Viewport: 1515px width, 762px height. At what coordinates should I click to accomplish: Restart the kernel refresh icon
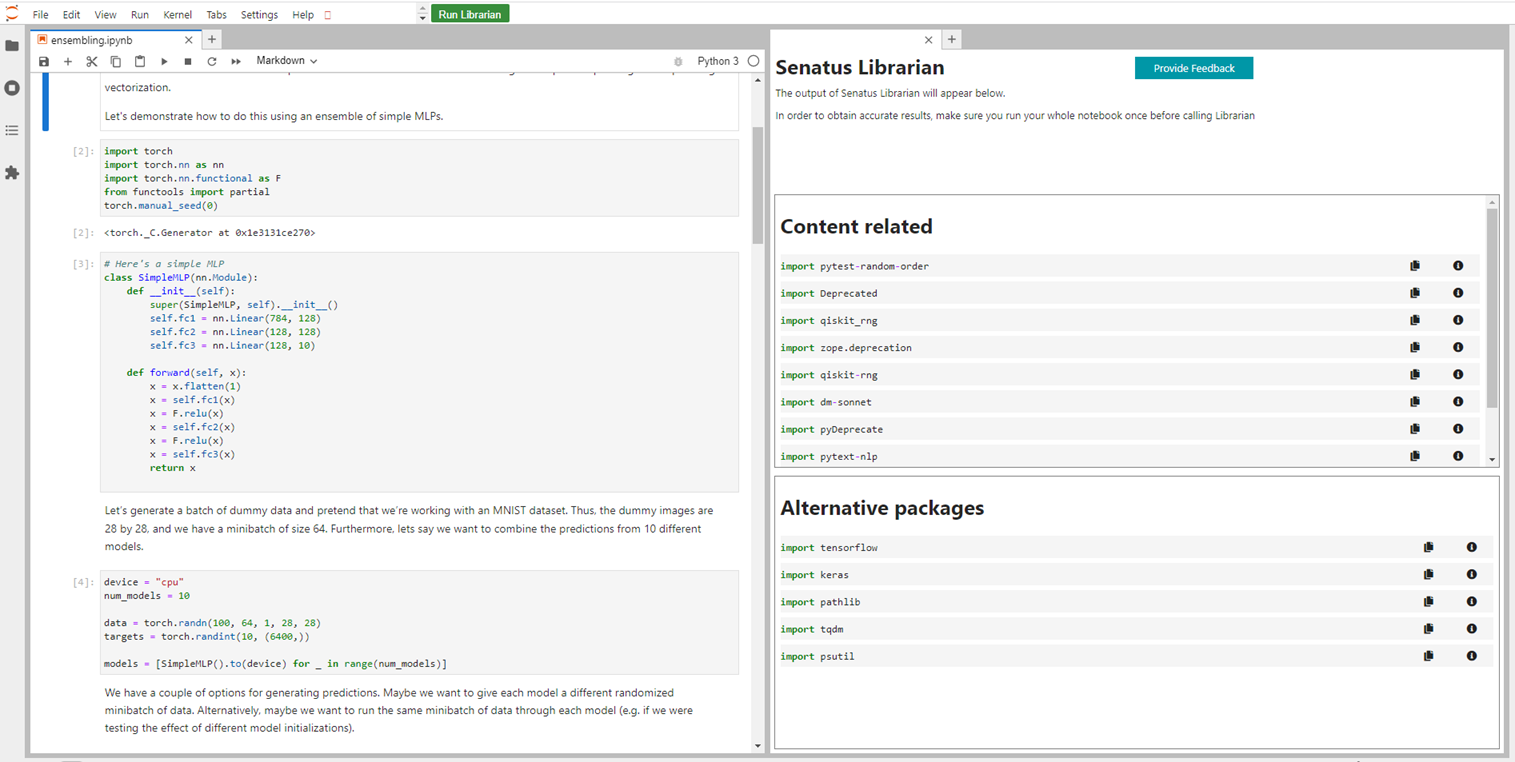coord(212,62)
